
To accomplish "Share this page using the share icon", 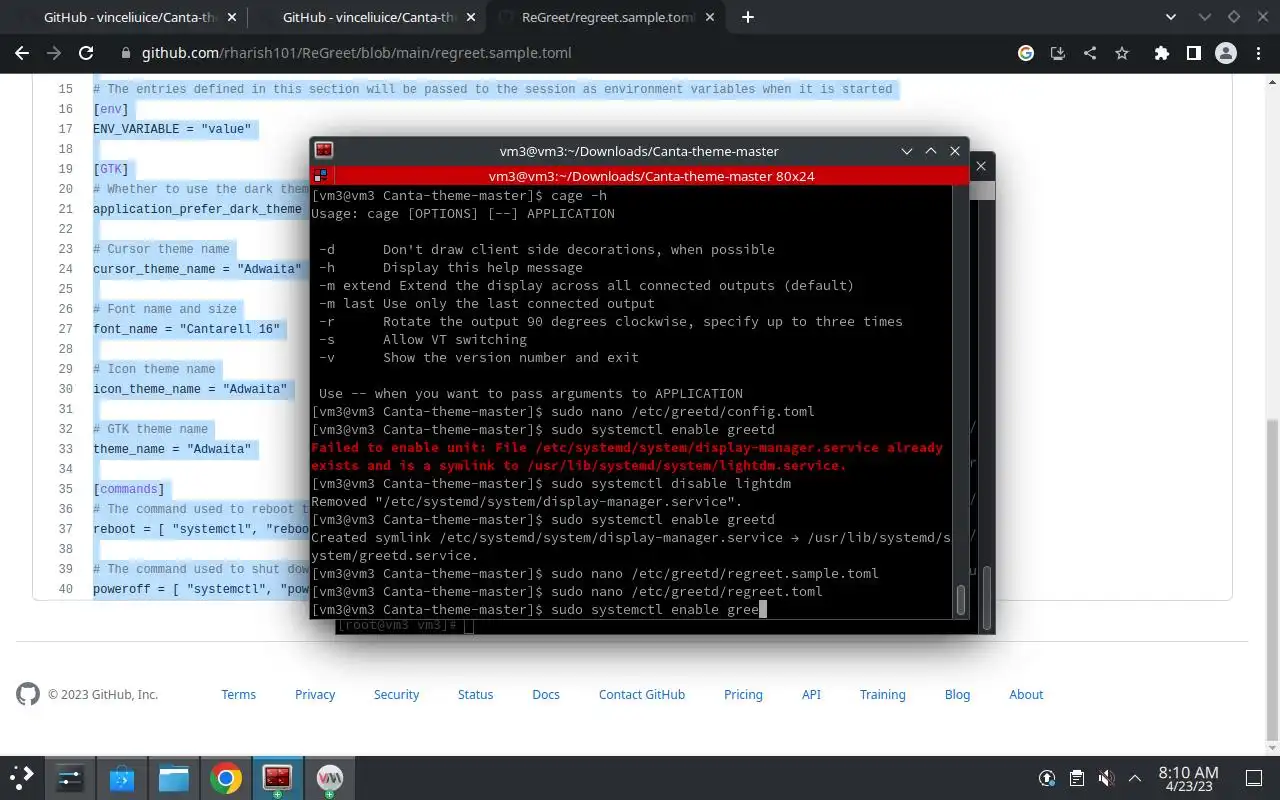I will [x=1090, y=53].
